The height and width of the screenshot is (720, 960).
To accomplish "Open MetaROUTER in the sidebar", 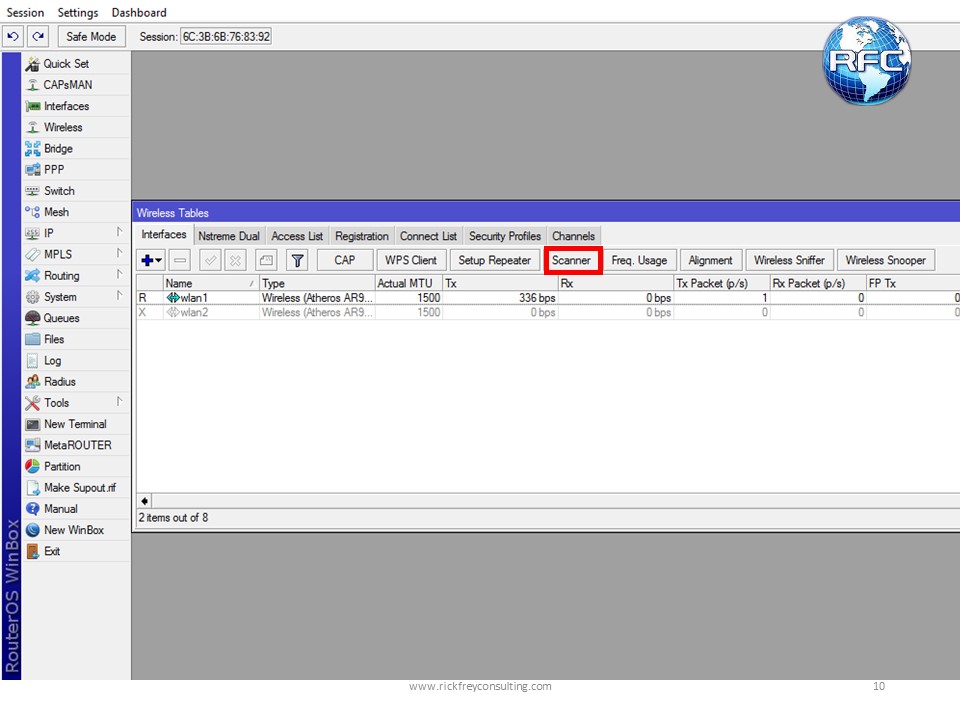I will 77,446.
